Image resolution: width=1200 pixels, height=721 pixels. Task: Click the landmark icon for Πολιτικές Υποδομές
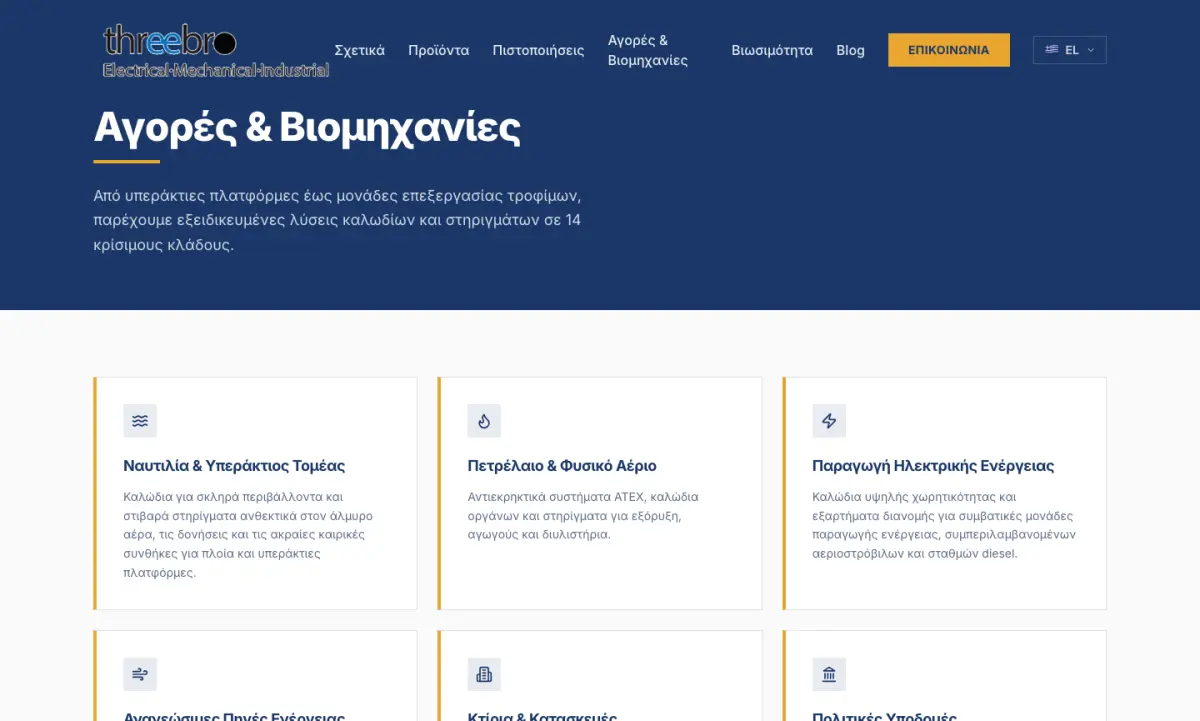tap(829, 674)
